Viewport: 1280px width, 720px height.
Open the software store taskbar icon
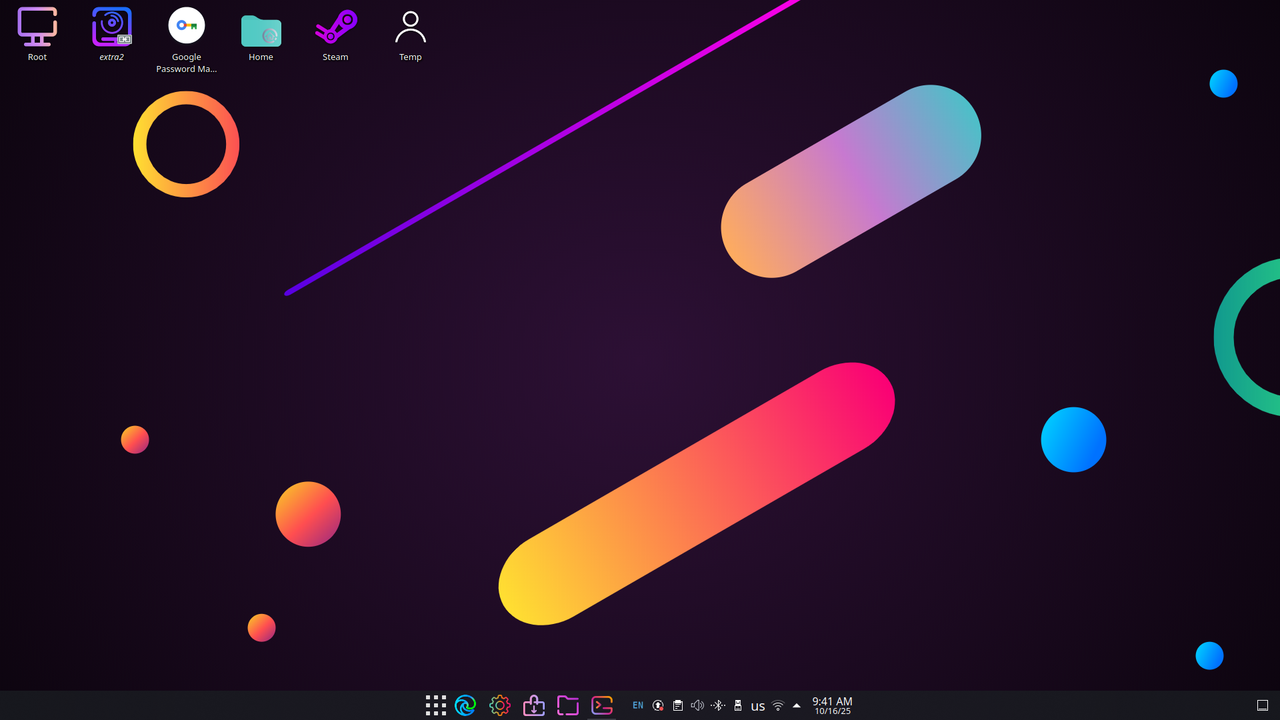pos(534,705)
